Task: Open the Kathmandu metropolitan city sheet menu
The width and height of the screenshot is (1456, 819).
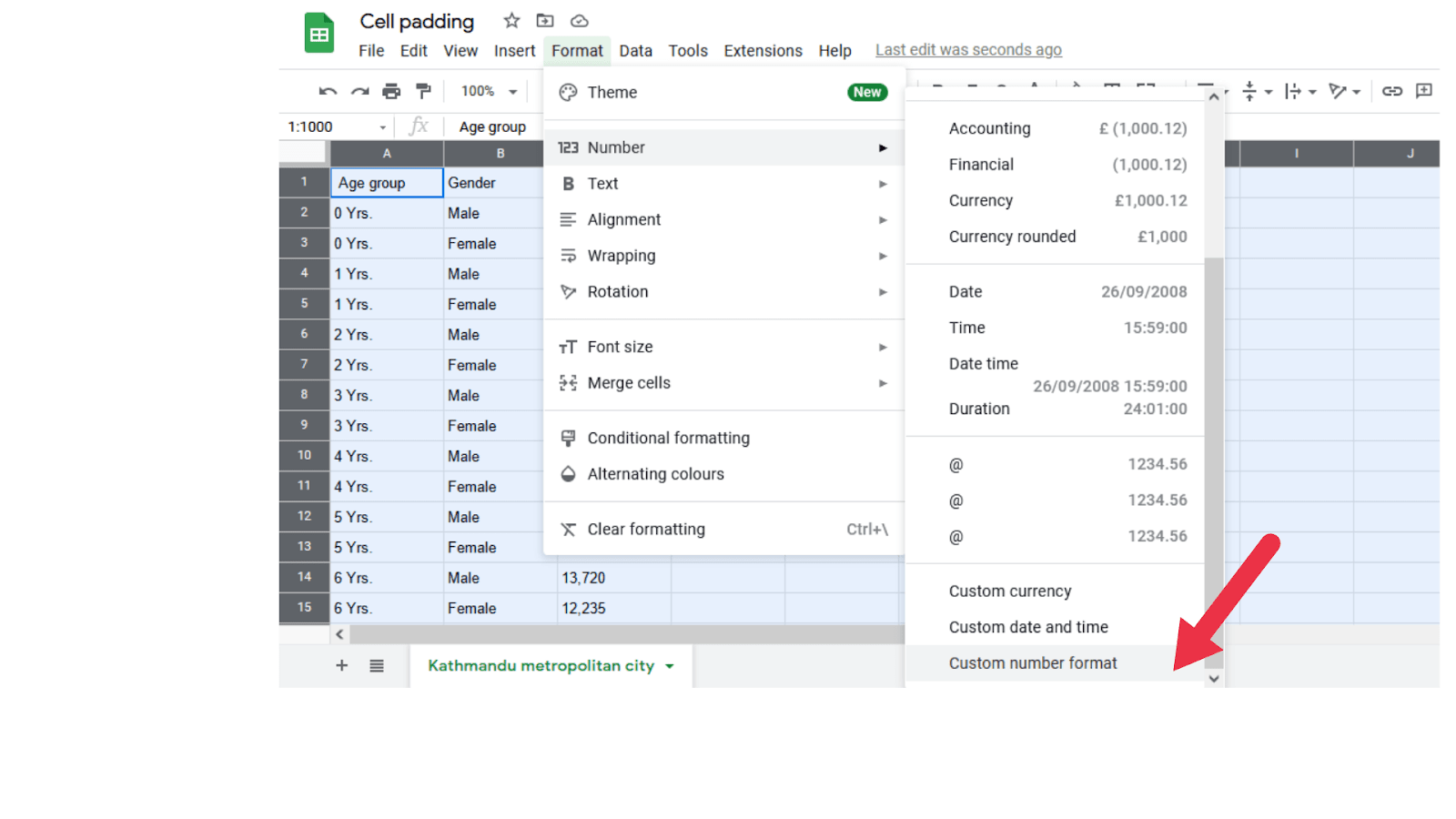Action: coord(670,665)
